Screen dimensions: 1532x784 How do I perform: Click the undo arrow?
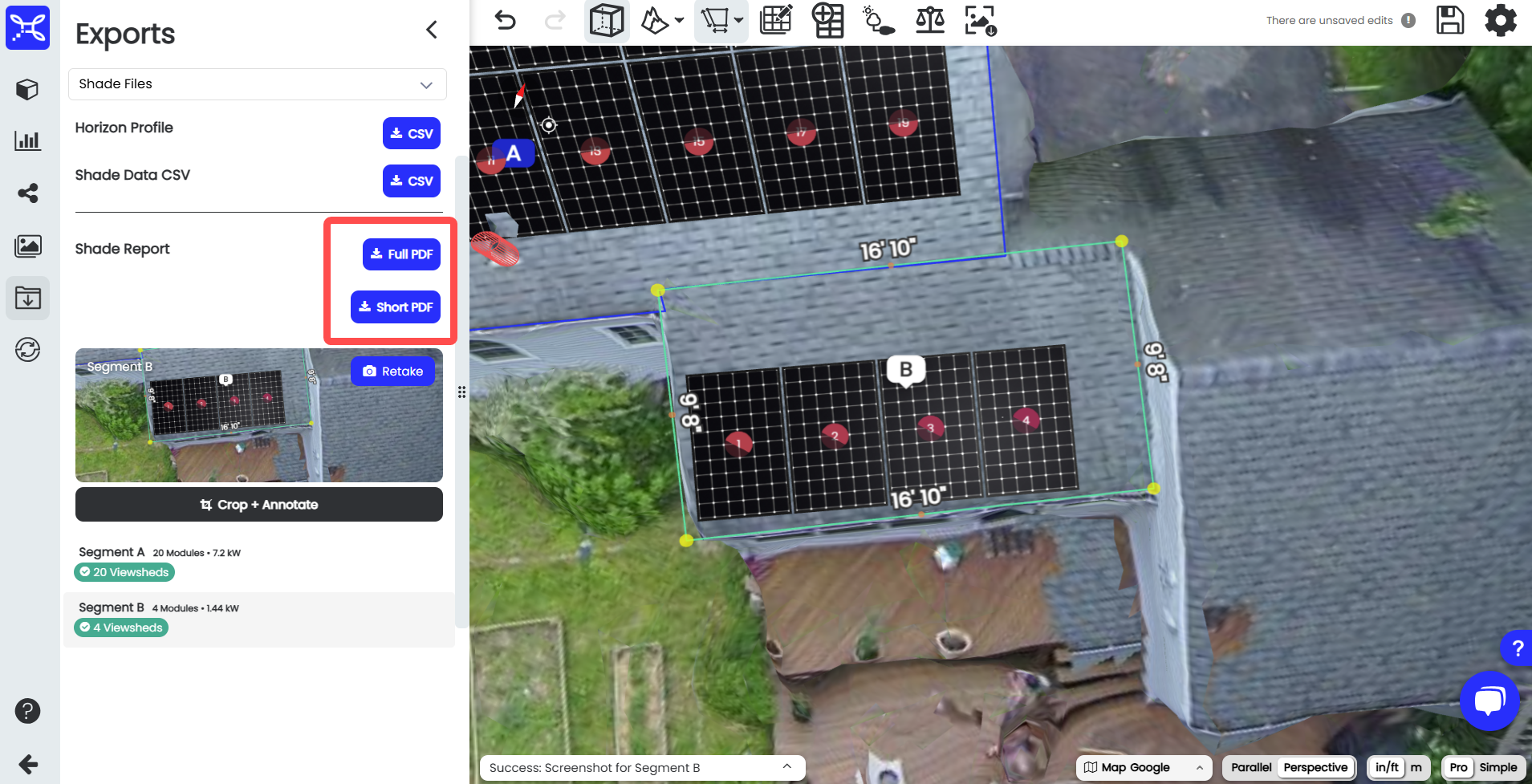click(505, 20)
